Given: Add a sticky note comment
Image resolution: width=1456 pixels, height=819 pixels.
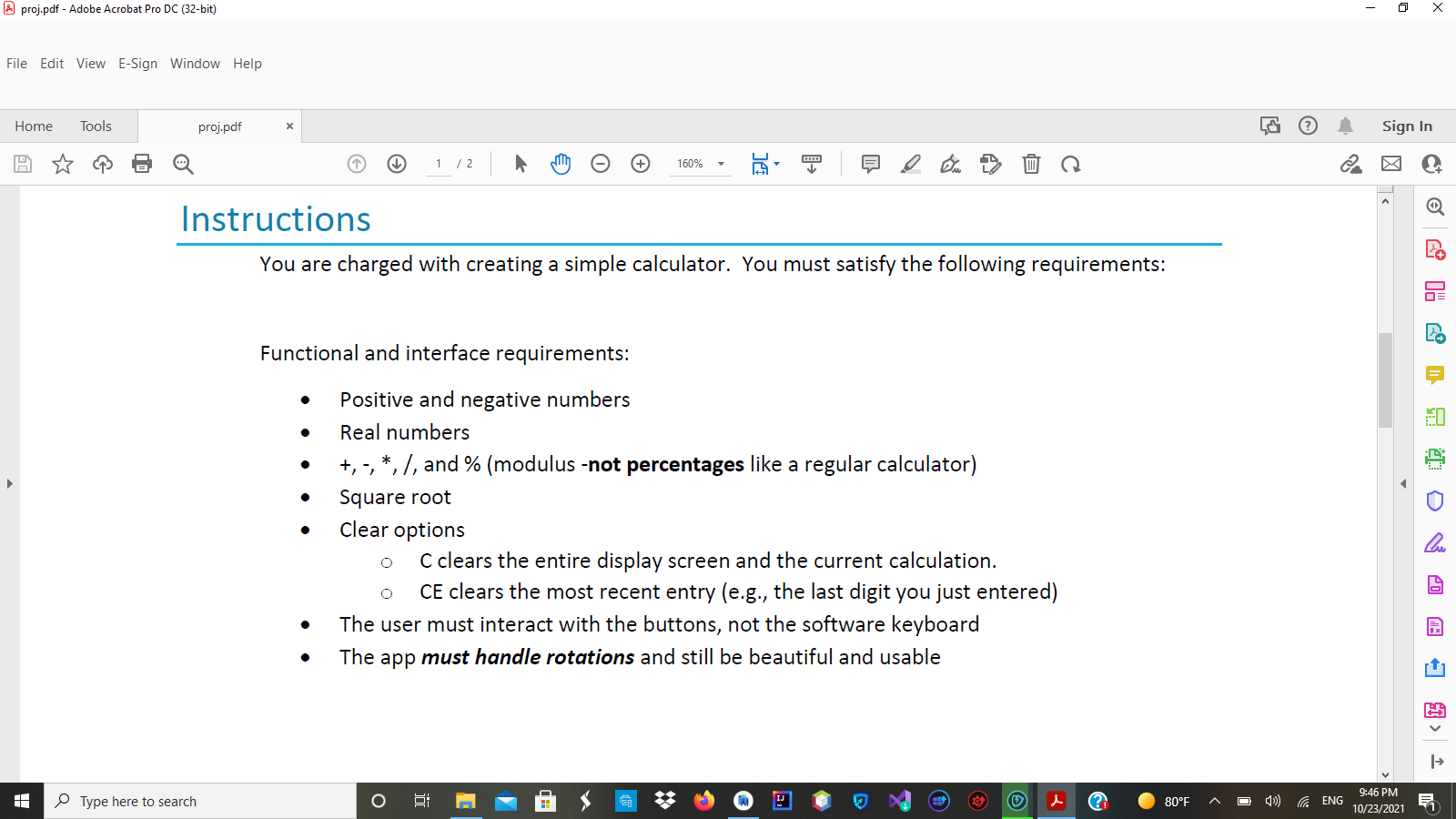Looking at the screenshot, I should (870, 164).
